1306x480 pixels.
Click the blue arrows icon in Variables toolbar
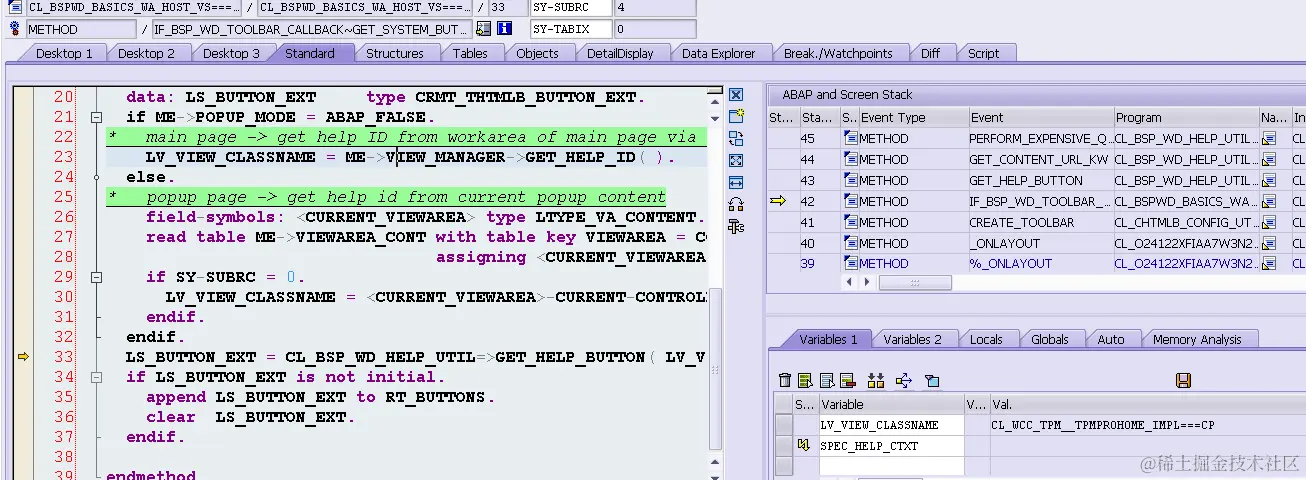coord(904,380)
